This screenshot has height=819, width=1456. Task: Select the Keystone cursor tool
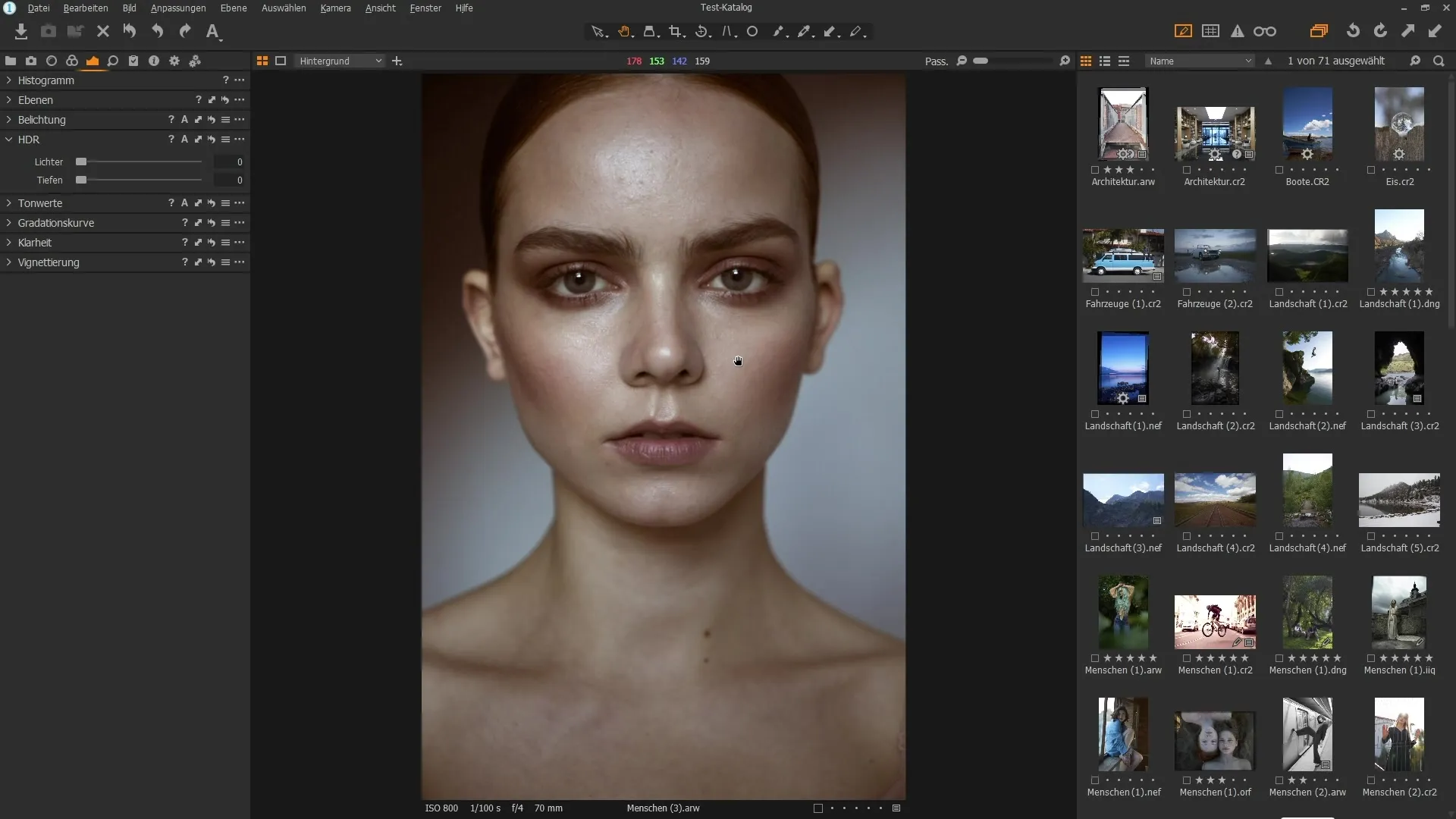click(728, 32)
